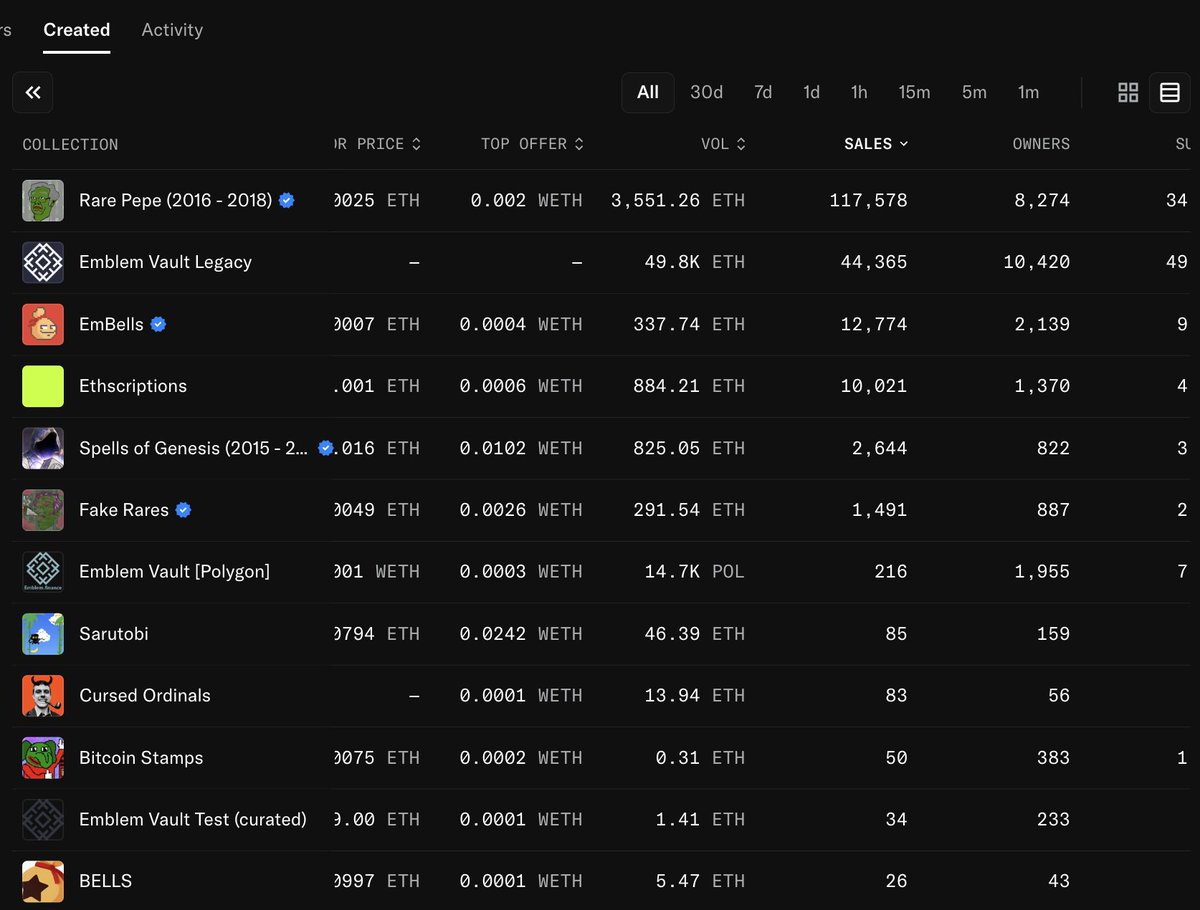1200x910 pixels.
Task: Open Emblem Vault Legacy logo icon
Action: point(43,263)
